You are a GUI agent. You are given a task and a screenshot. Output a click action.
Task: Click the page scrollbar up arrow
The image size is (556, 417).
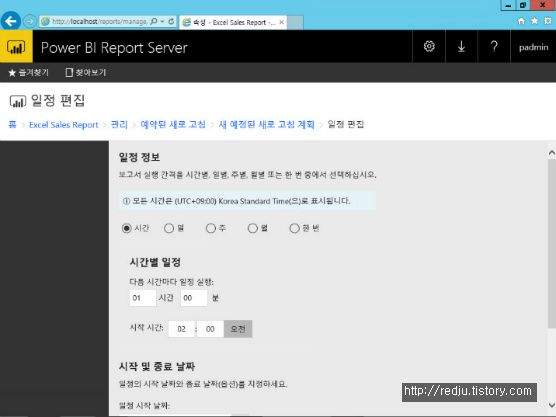click(552, 153)
